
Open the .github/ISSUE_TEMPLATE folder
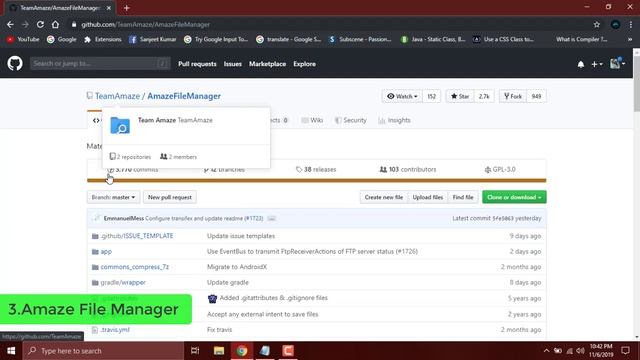pyautogui.click(x=137, y=236)
